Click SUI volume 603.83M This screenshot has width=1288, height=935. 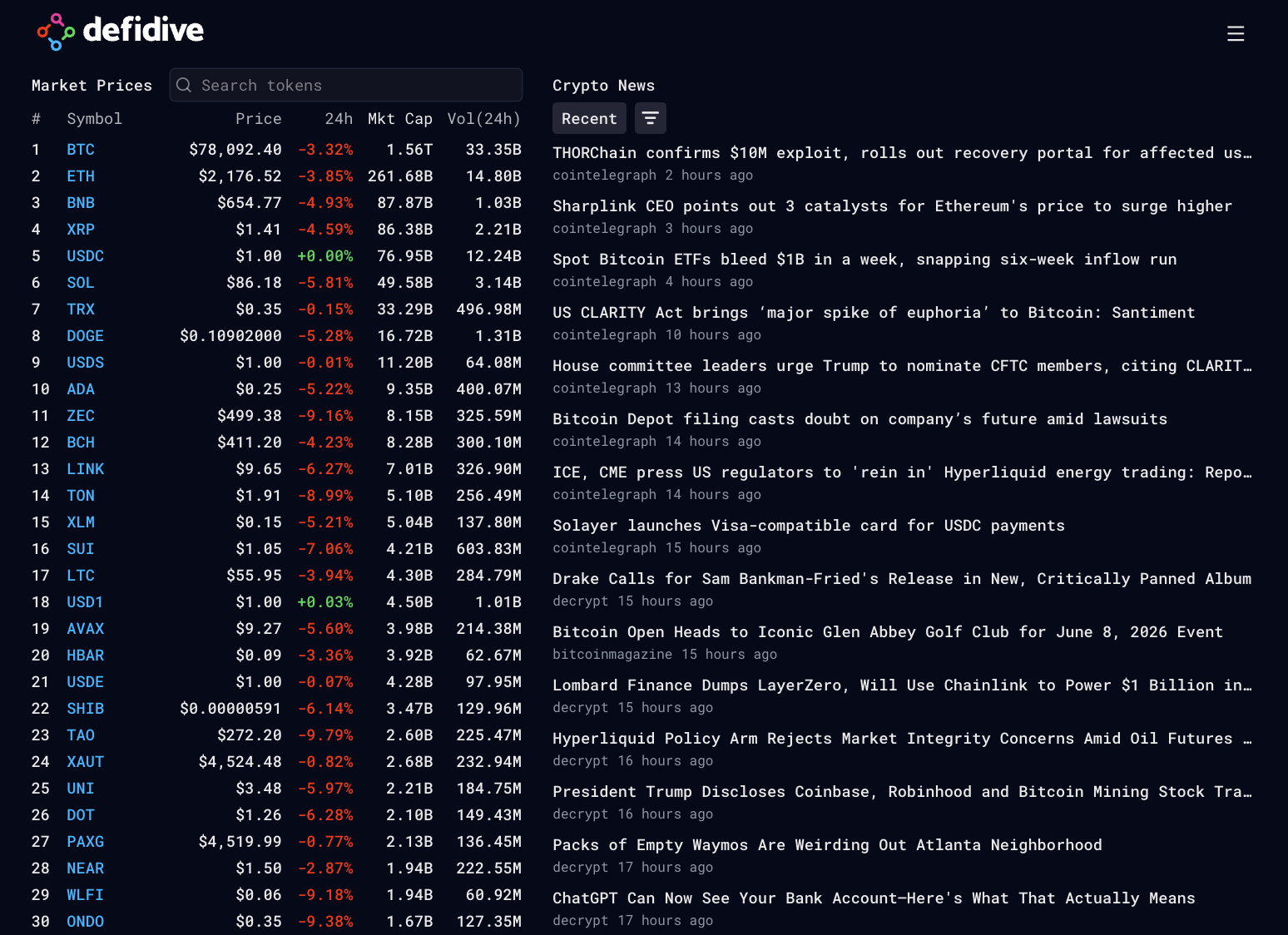pyautogui.click(x=489, y=549)
